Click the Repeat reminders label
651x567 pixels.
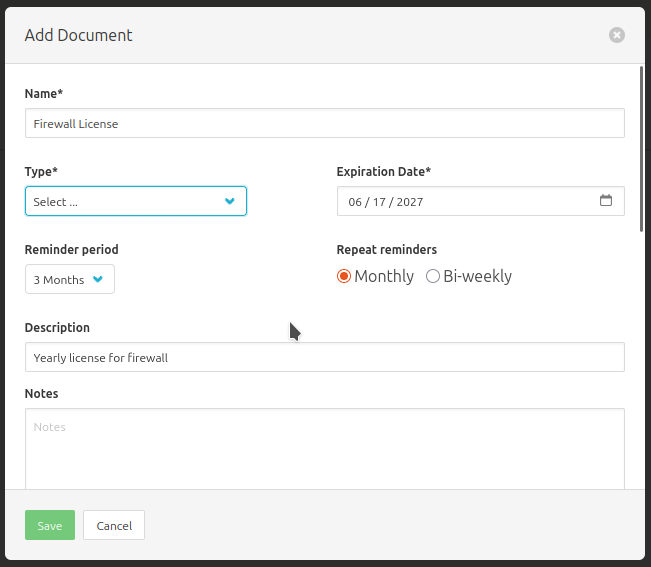click(386, 250)
